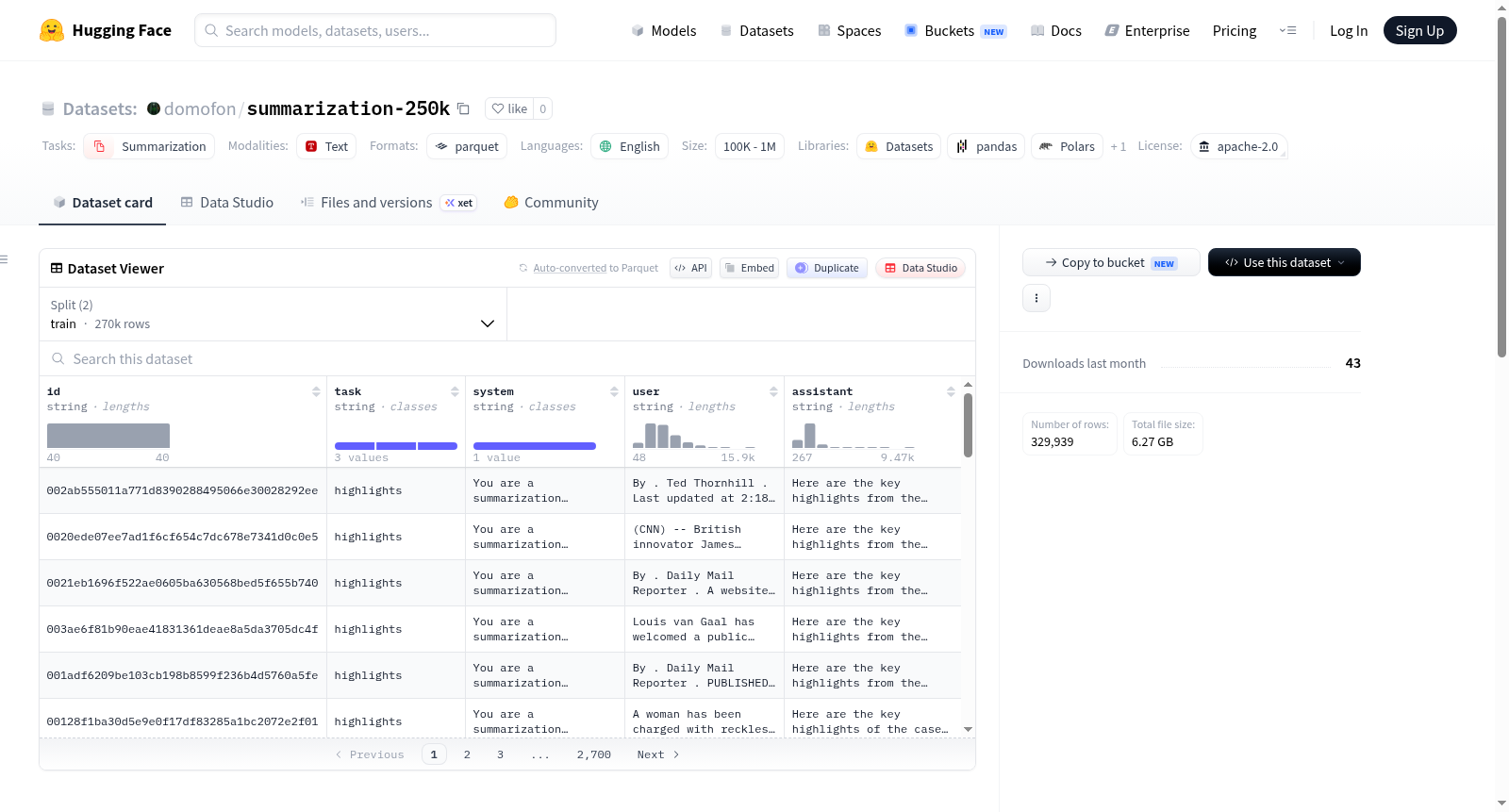1509x812 pixels.
Task: Click the Hugging Face logo icon
Action: click(52, 30)
